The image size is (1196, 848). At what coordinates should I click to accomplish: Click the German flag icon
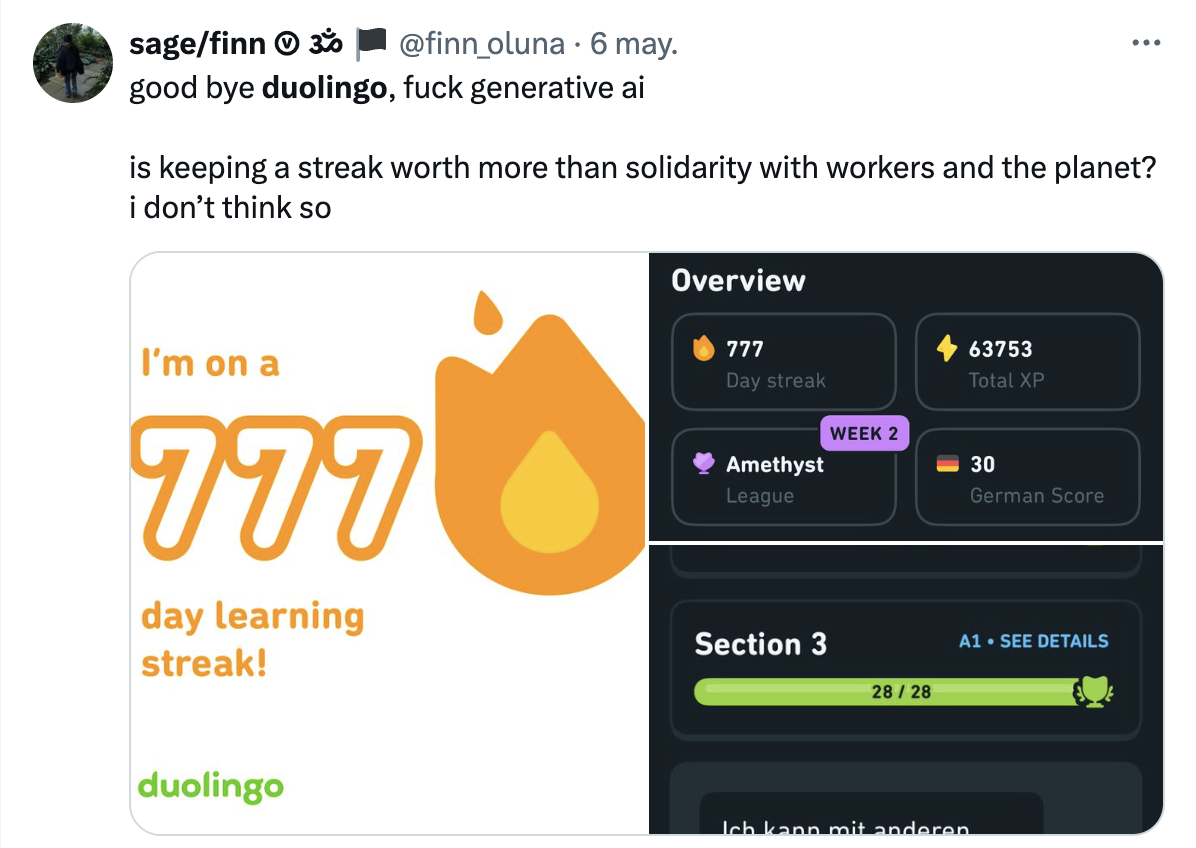click(x=946, y=464)
